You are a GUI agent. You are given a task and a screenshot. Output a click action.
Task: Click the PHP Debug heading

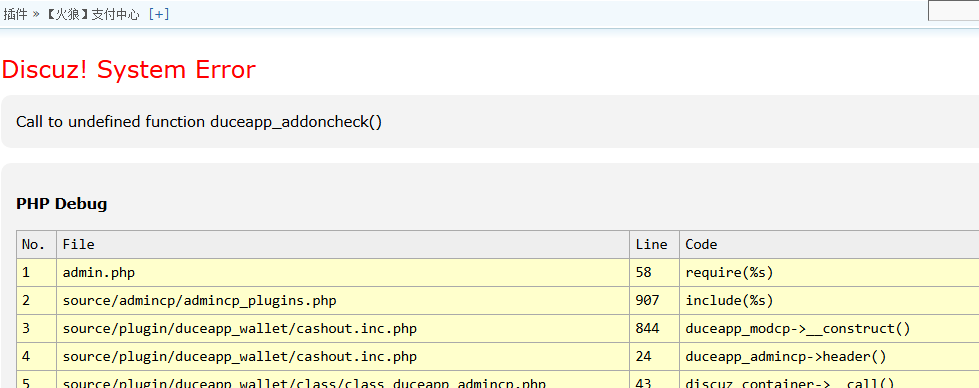[62, 204]
